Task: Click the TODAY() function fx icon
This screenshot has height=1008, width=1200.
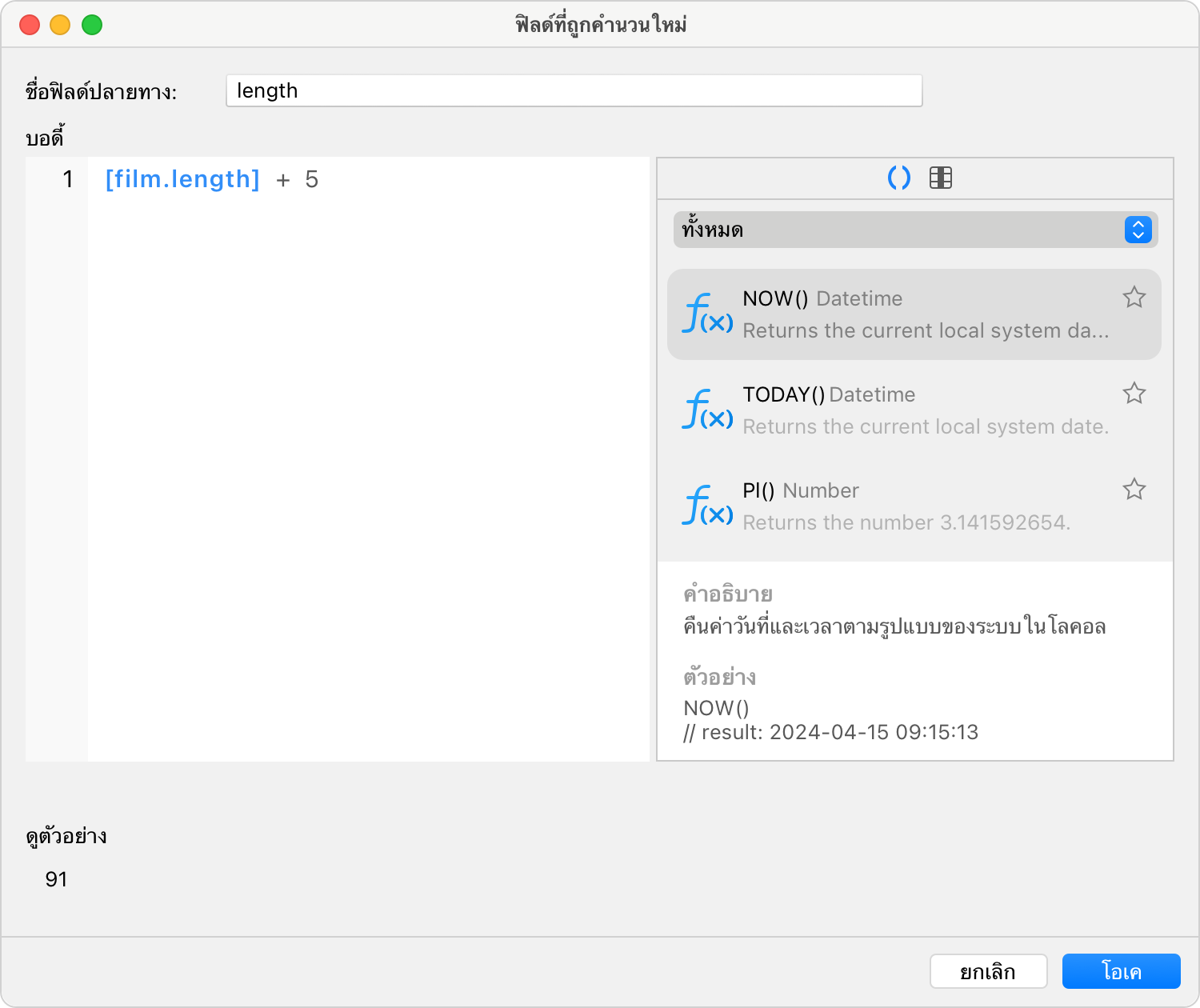Action: coord(707,410)
